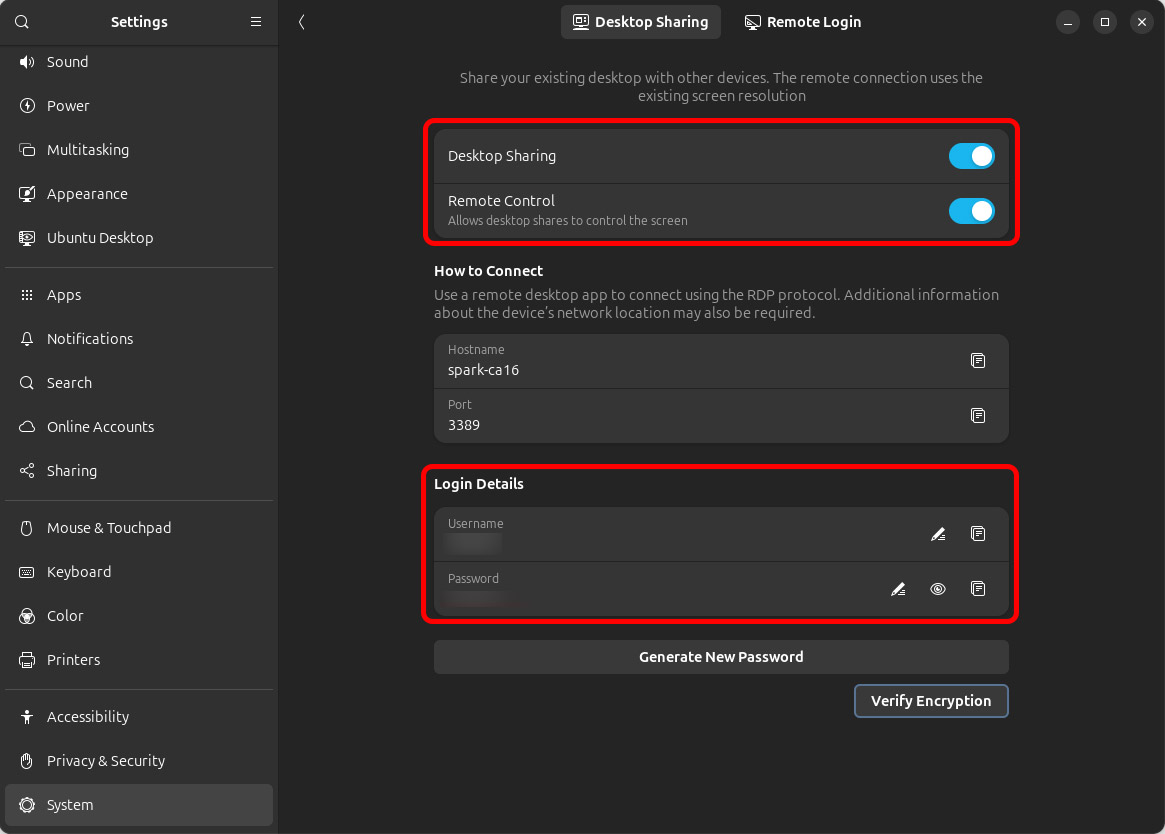The width and height of the screenshot is (1165, 834).
Task: Show the password using eye icon
Action: coord(938,589)
